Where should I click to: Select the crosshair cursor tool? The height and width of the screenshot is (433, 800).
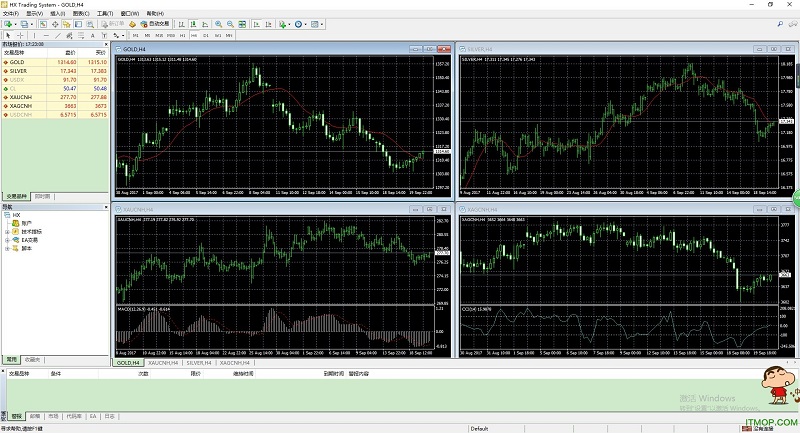(20, 35)
